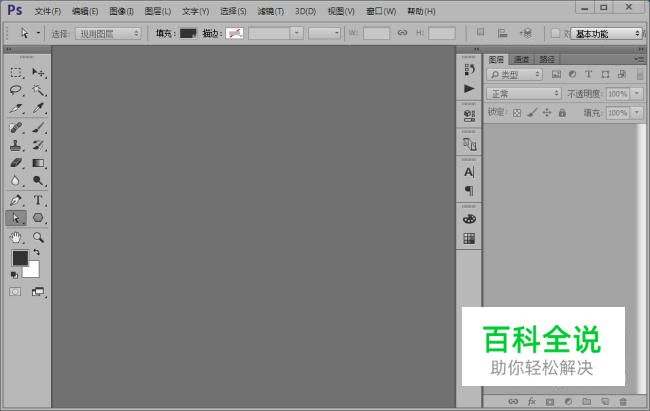This screenshot has height=411, width=650.
Task: Toggle Quick Mask mode
Action: point(15,292)
